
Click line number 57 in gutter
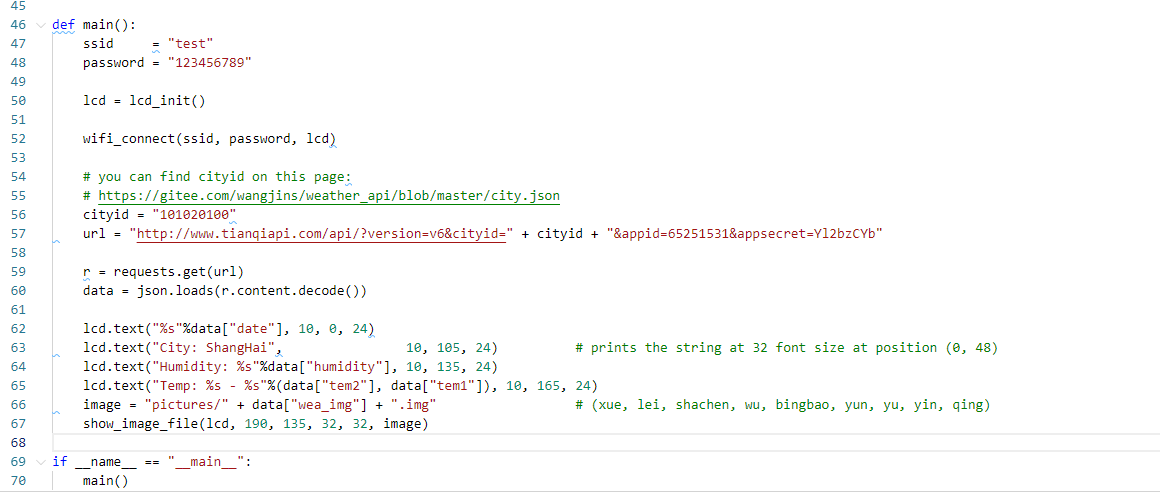tap(18, 234)
